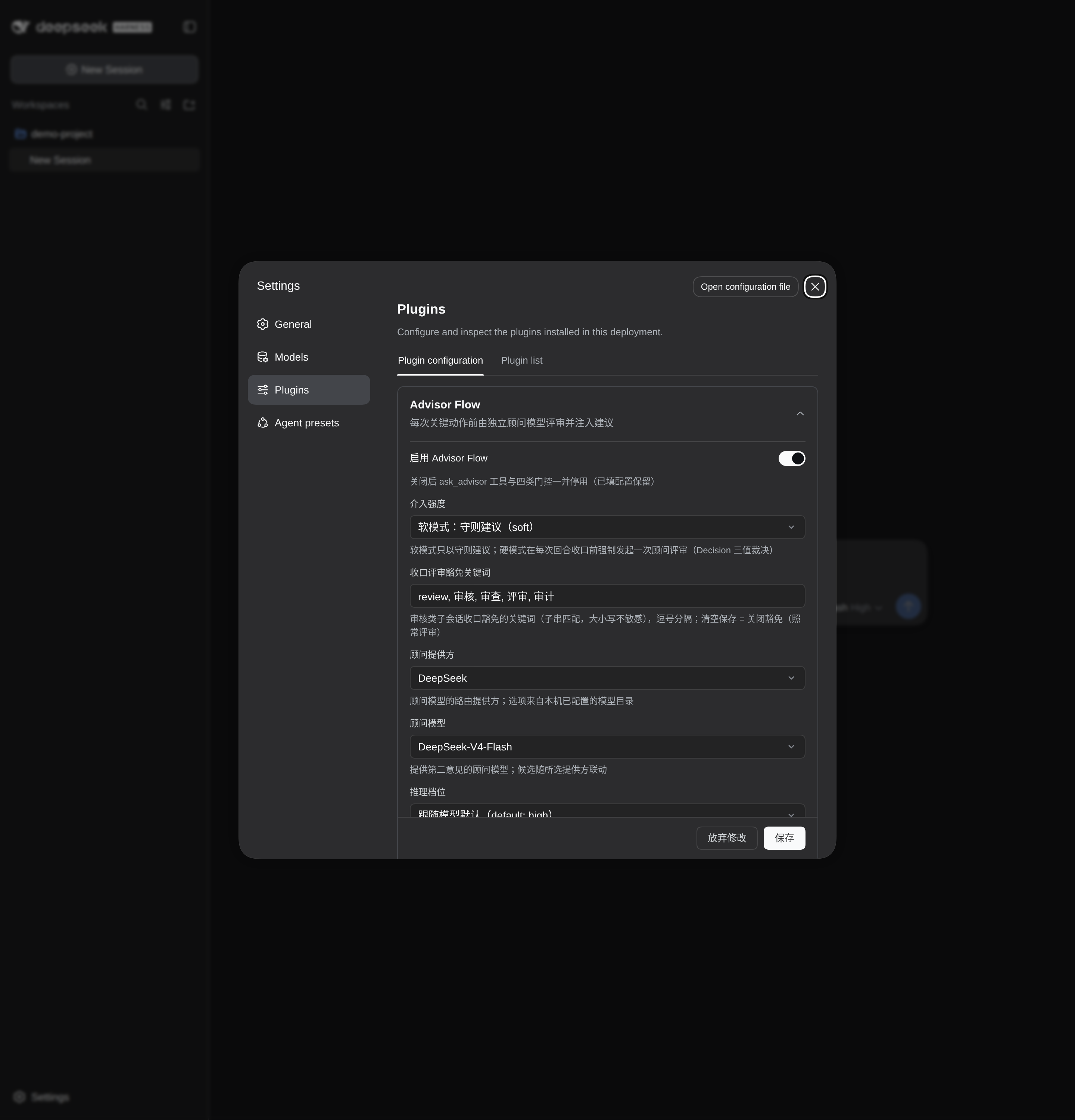Open Settings at the sidebar bottom
1075x1120 pixels.
[41, 1097]
